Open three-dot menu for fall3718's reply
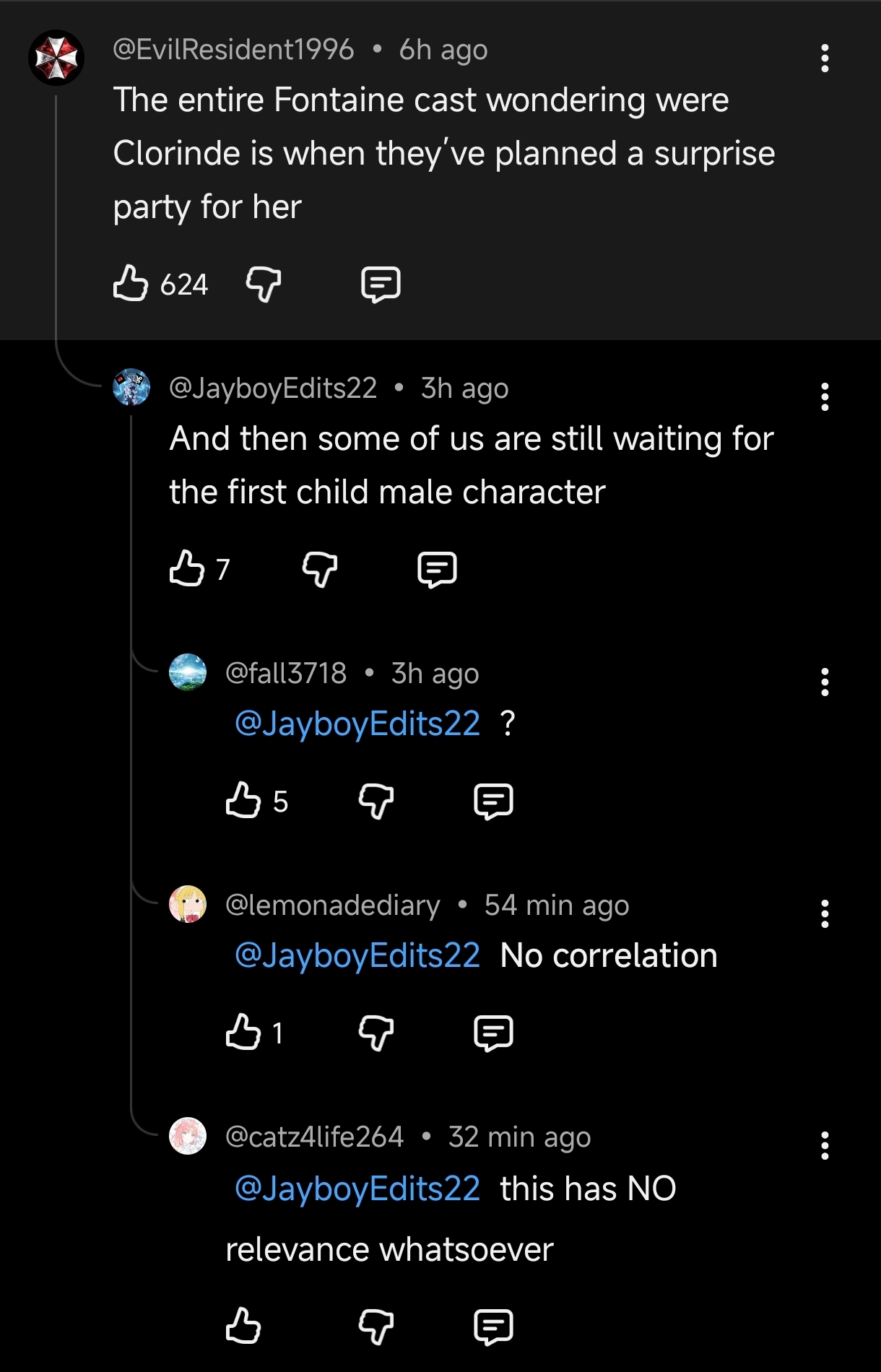The height and width of the screenshot is (1372, 881). (x=825, y=682)
